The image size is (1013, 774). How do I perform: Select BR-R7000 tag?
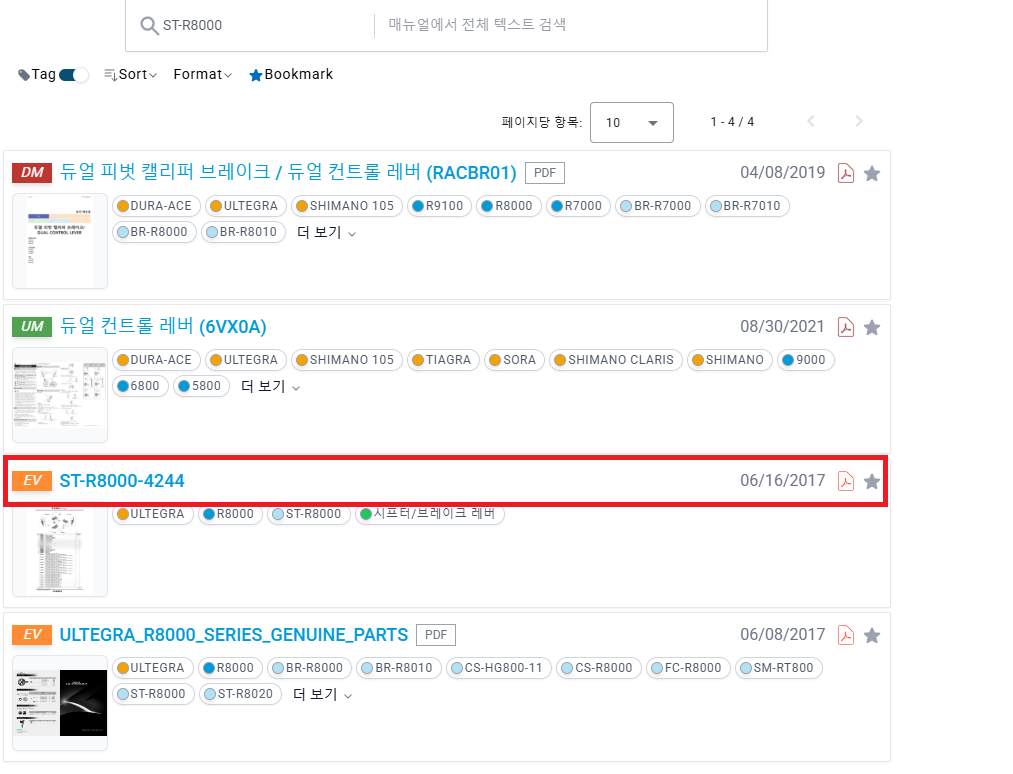click(x=658, y=205)
